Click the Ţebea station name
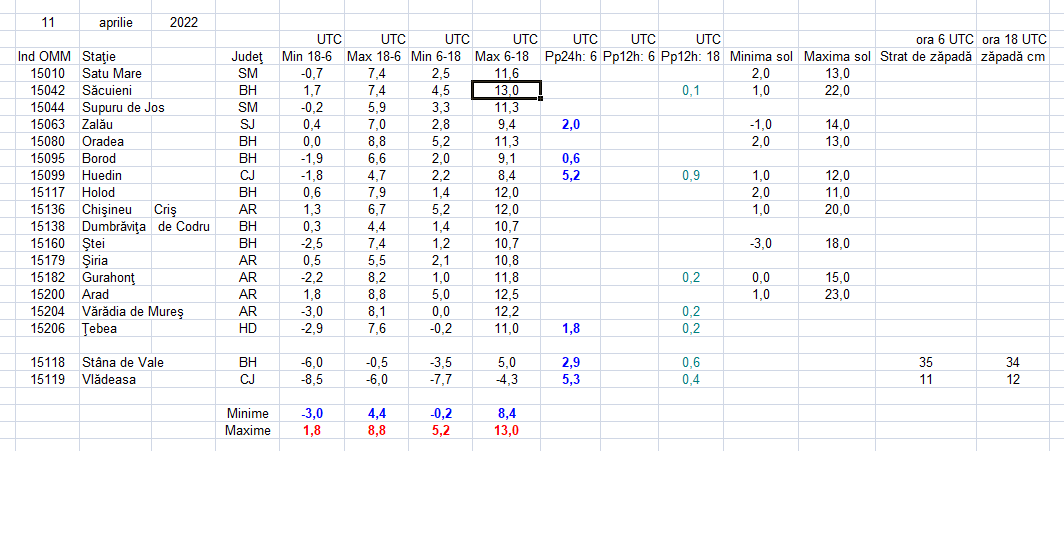 [x=100, y=328]
